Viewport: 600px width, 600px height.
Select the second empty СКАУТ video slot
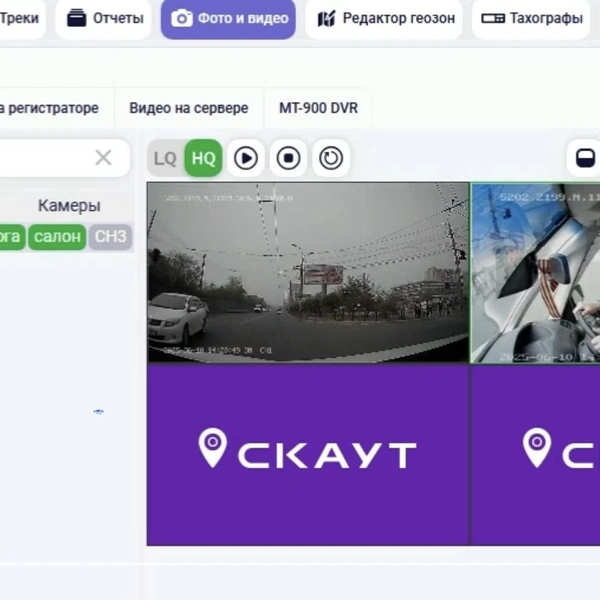[x=535, y=455]
